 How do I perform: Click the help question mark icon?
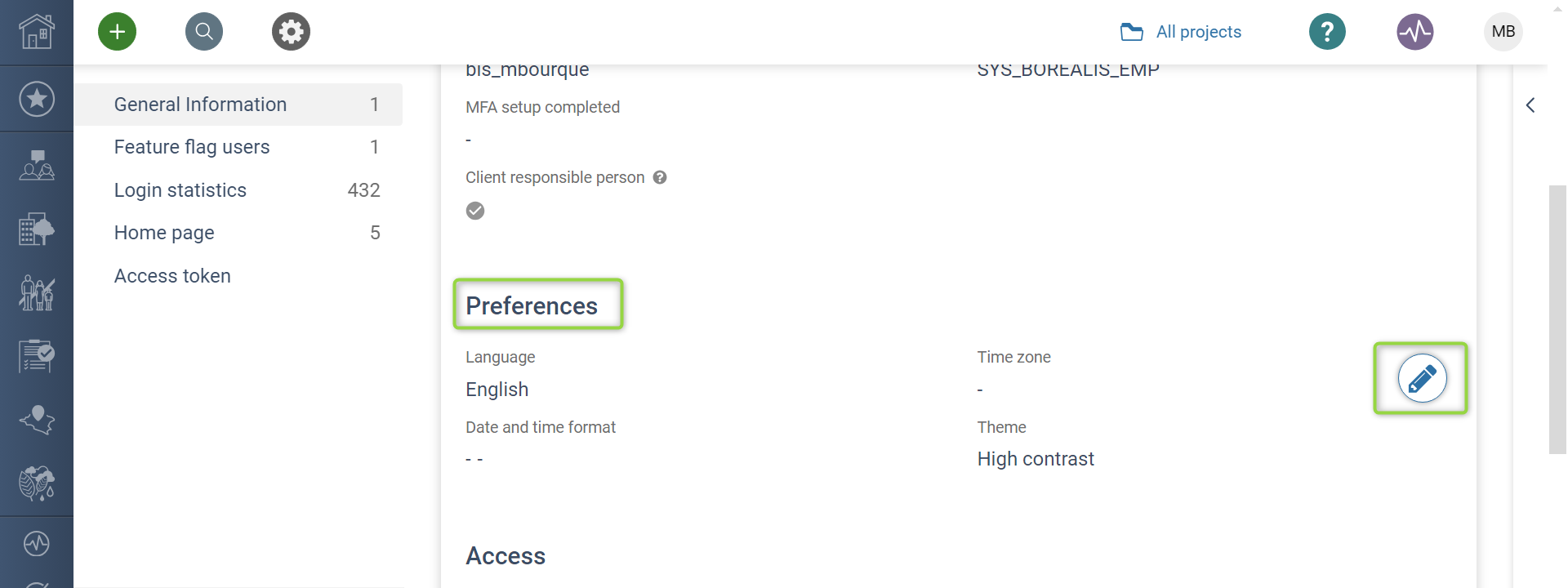pos(1327,32)
